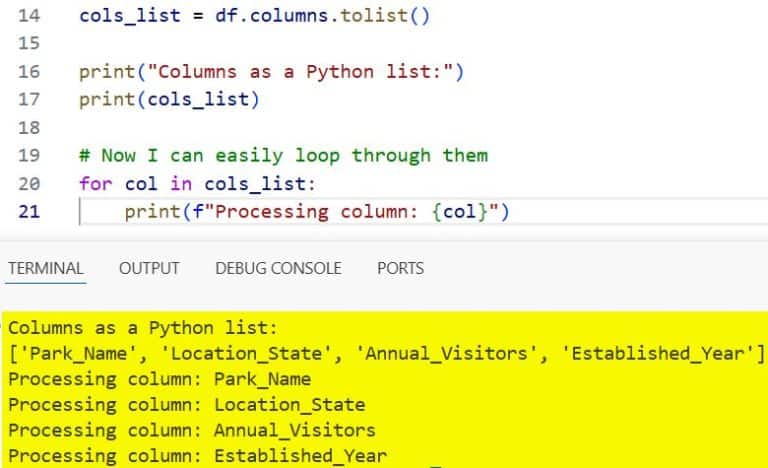
Task: Click 'Processing column: Established_Year' terminal line
Action: coord(197,456)
